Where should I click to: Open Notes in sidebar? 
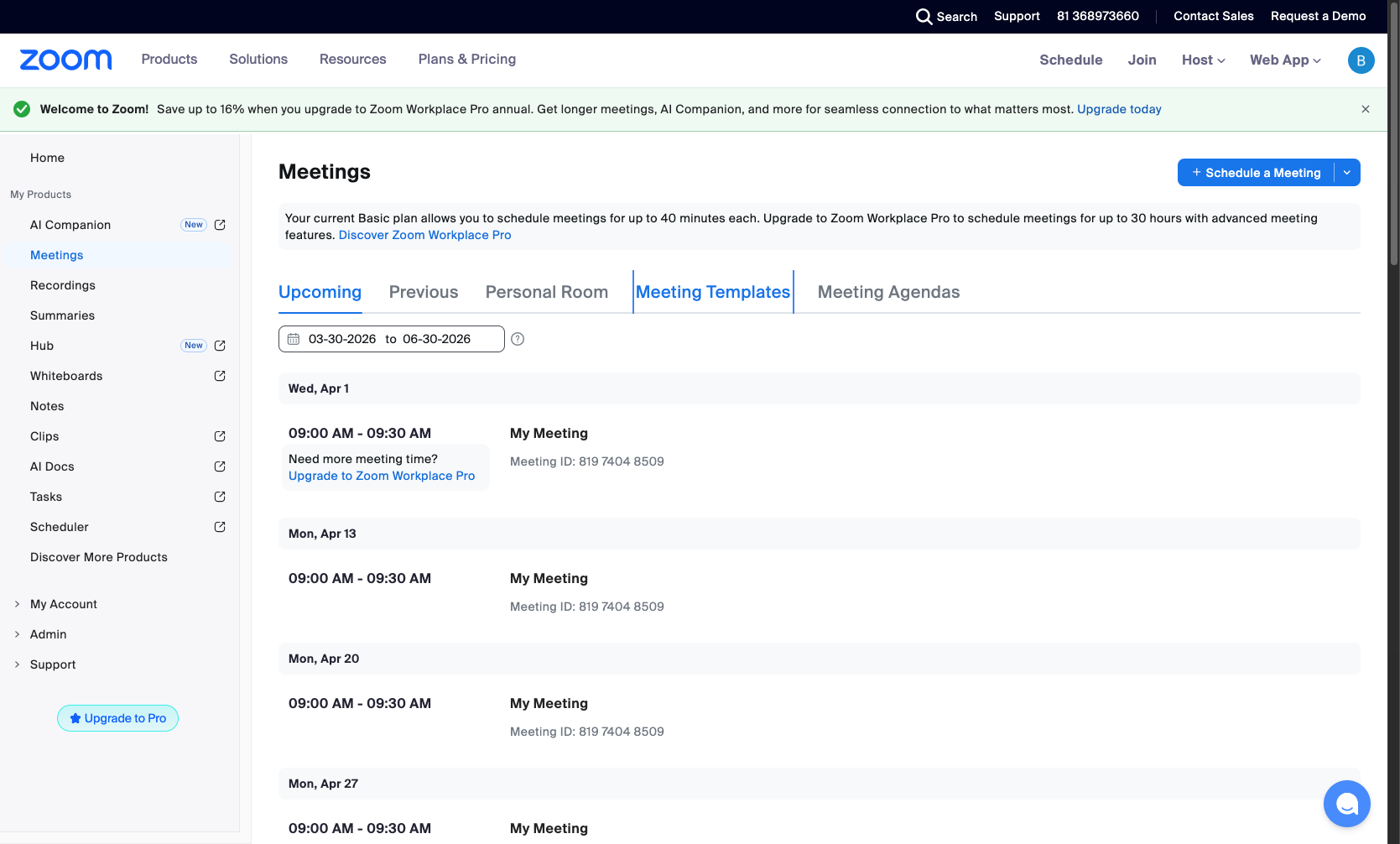[47, 406]
